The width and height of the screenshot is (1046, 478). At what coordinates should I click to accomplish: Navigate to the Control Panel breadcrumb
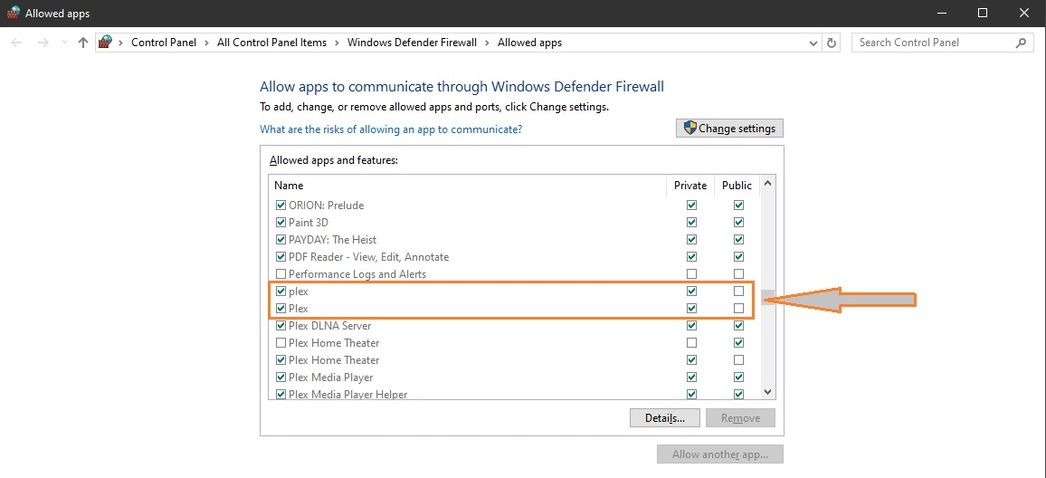point(163,43)
